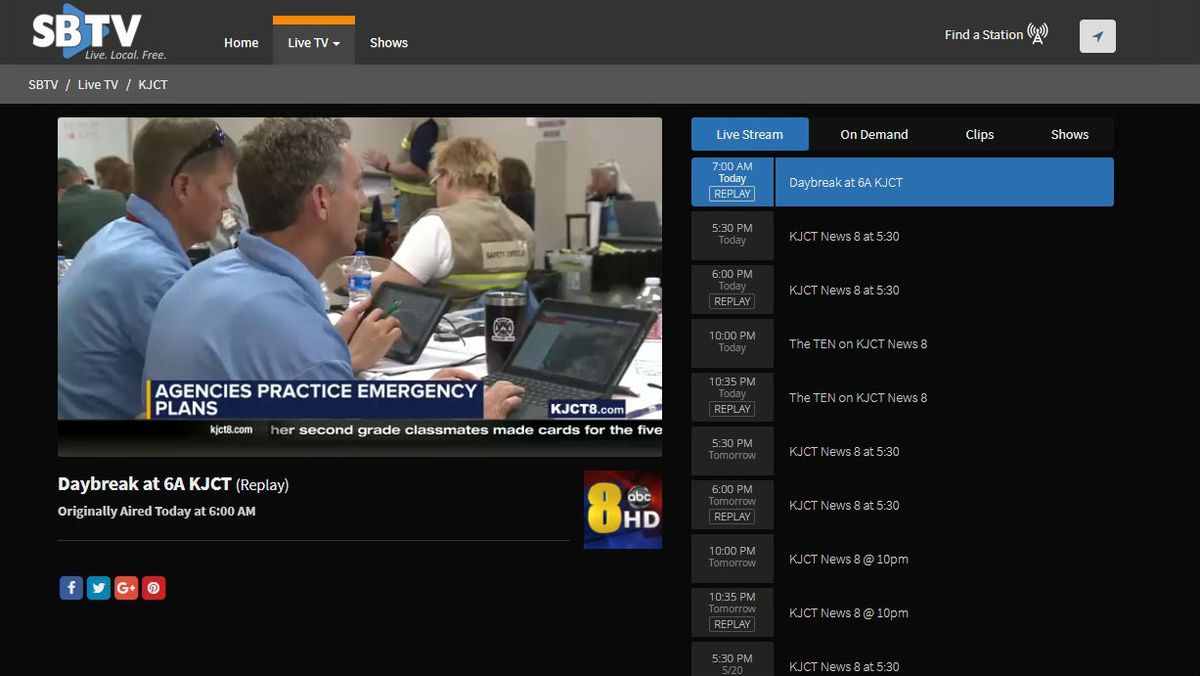The image size is (1200, 676).
Task: Open Home from the navigation bar
Action: [241, 42]
